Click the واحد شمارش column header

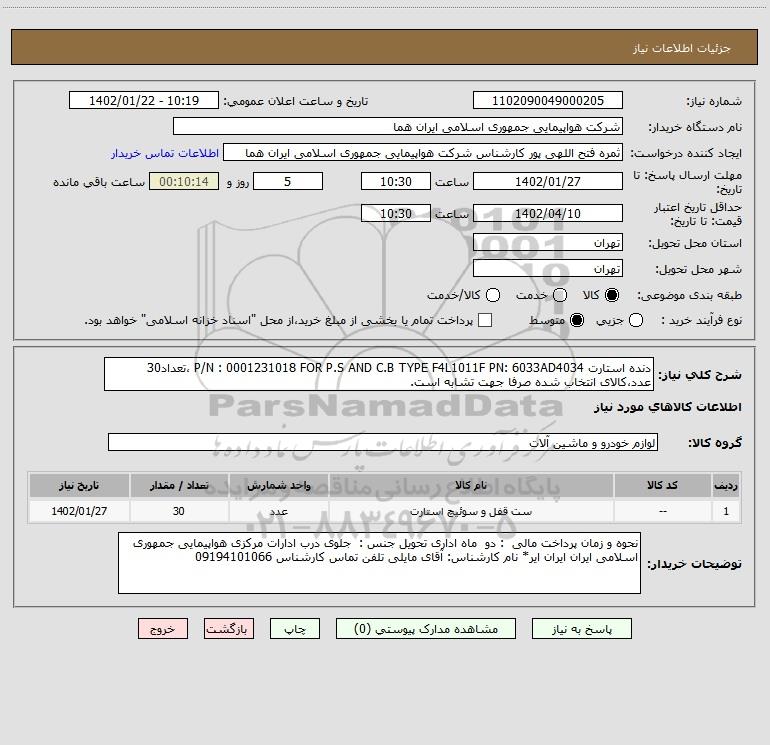[278, 485]
